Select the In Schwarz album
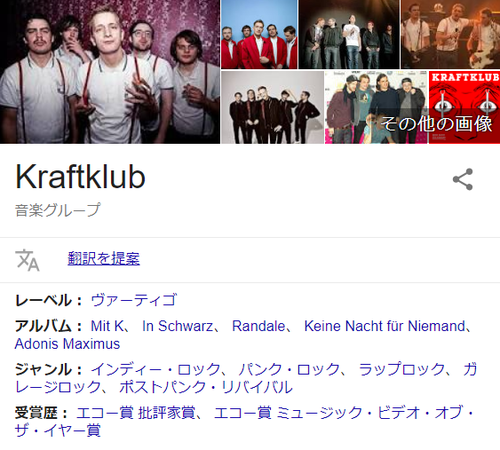Viewport: 500px width, 450px height. pos(177,326)
